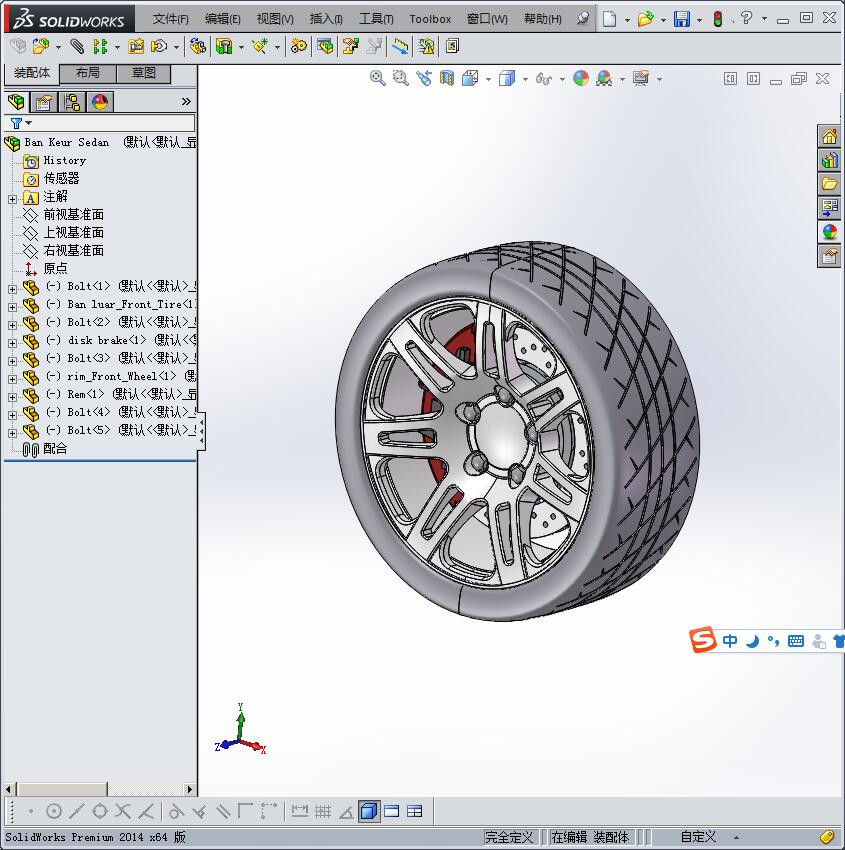The image size is (845, 850).
Task: Open the Edit Appearance color ball icon
Action: click(580, 79)
